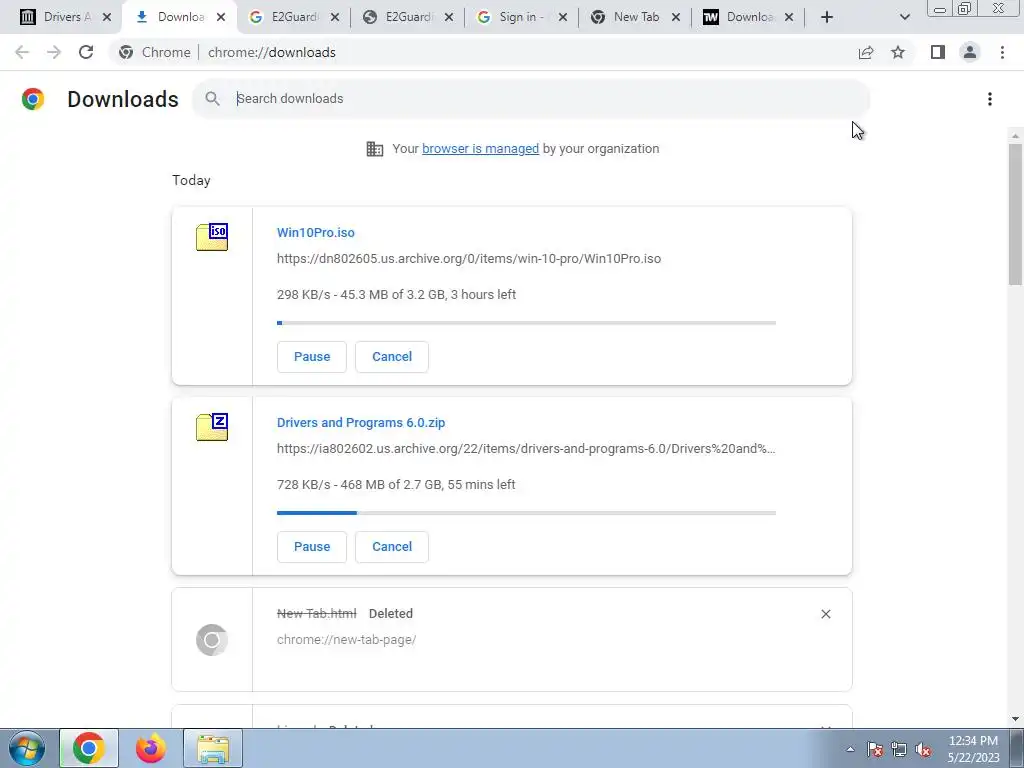Image resolution: width=1024 pixels, height=768 pixels.
Task: Open the Drivers and Programs 6.0.zip link
Action: (x=361, y=423)
